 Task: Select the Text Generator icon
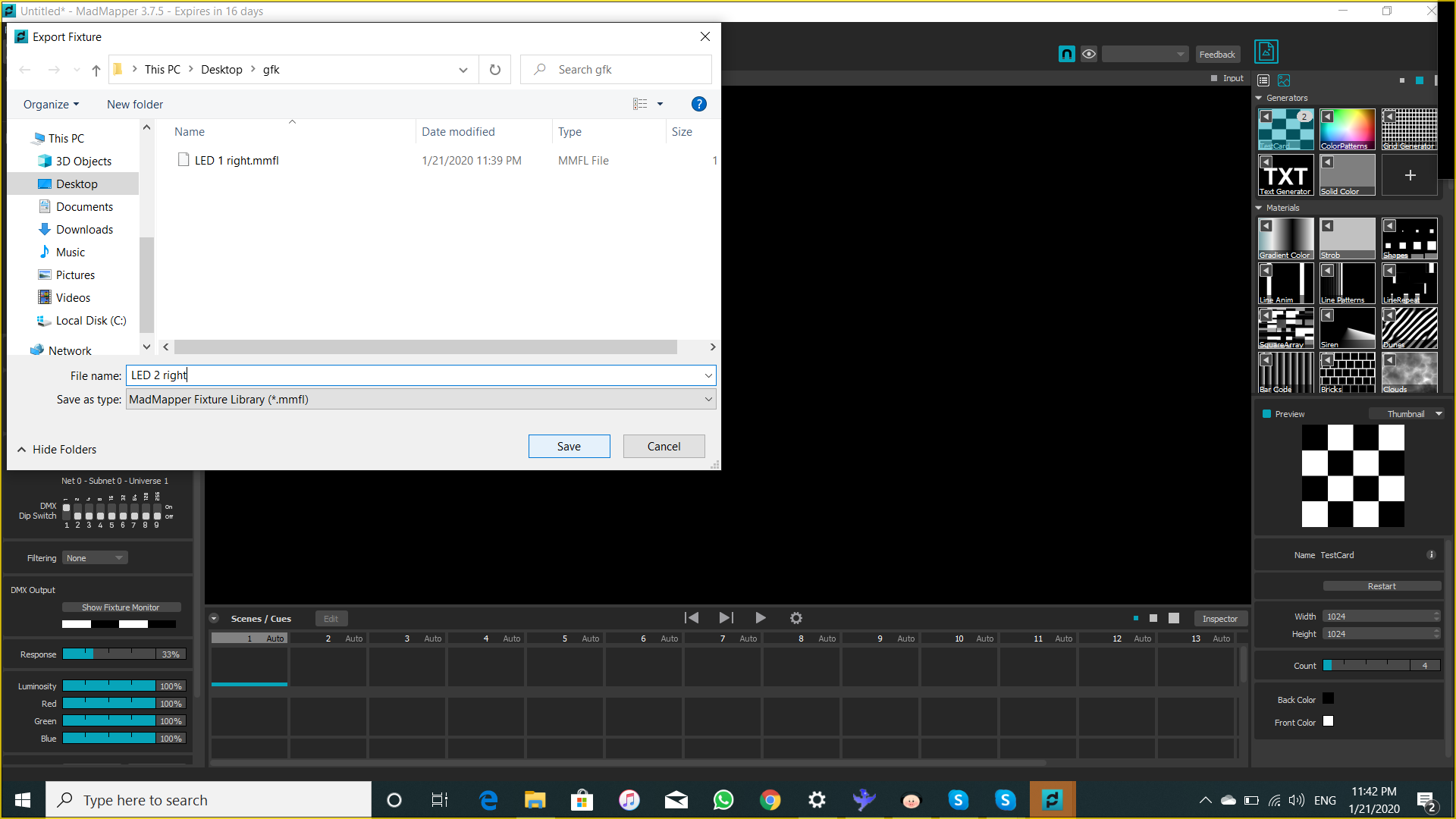(x=1285, y=175)
